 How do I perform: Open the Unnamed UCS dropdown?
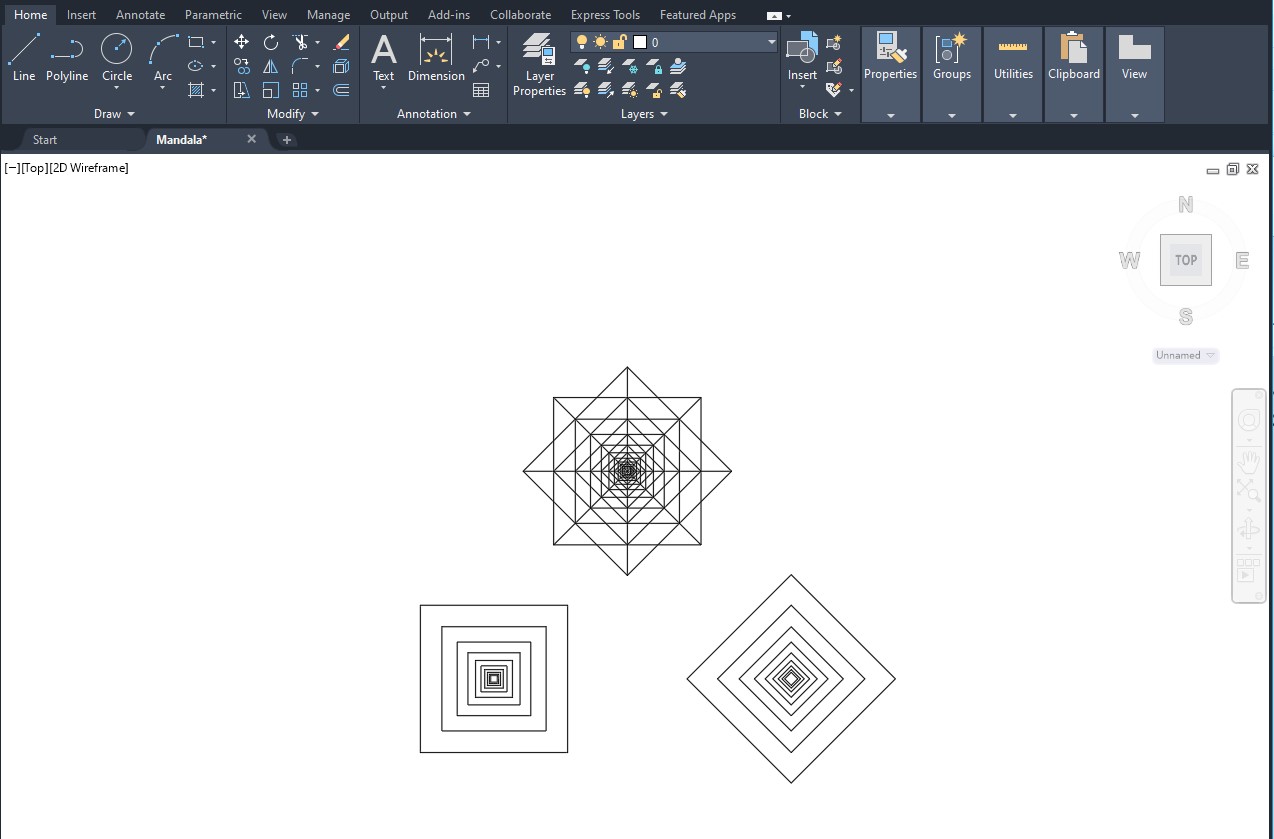coord(1185,355)
